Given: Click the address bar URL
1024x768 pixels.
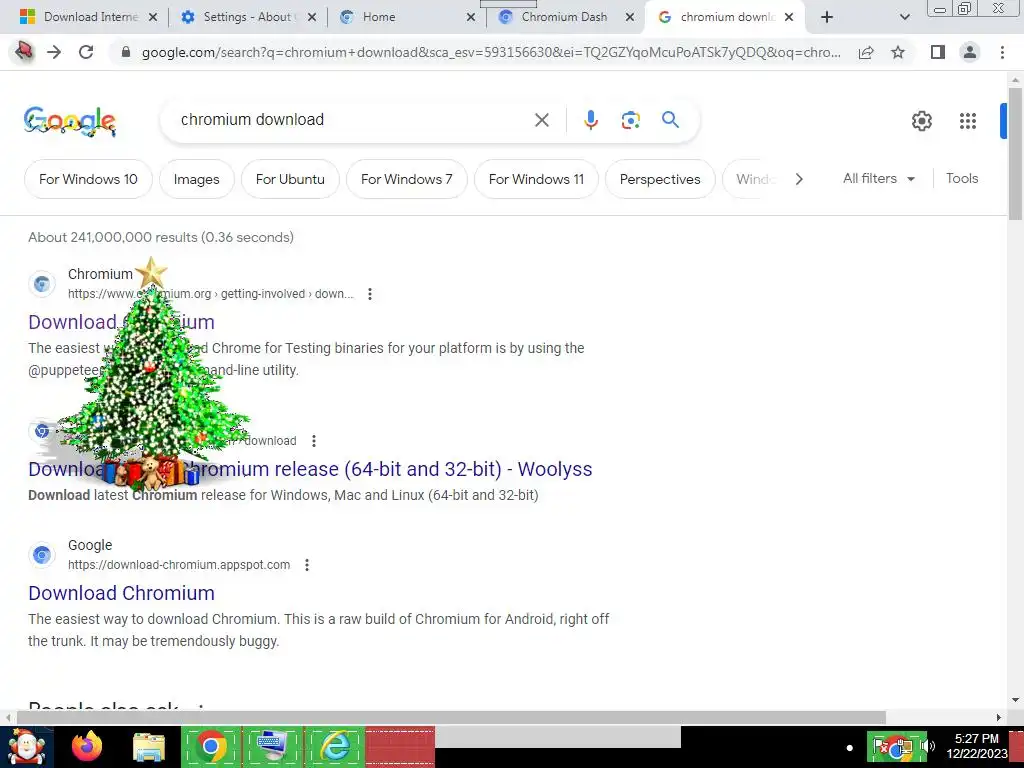Looking at the screenshot, I should (x=491, y=52).
